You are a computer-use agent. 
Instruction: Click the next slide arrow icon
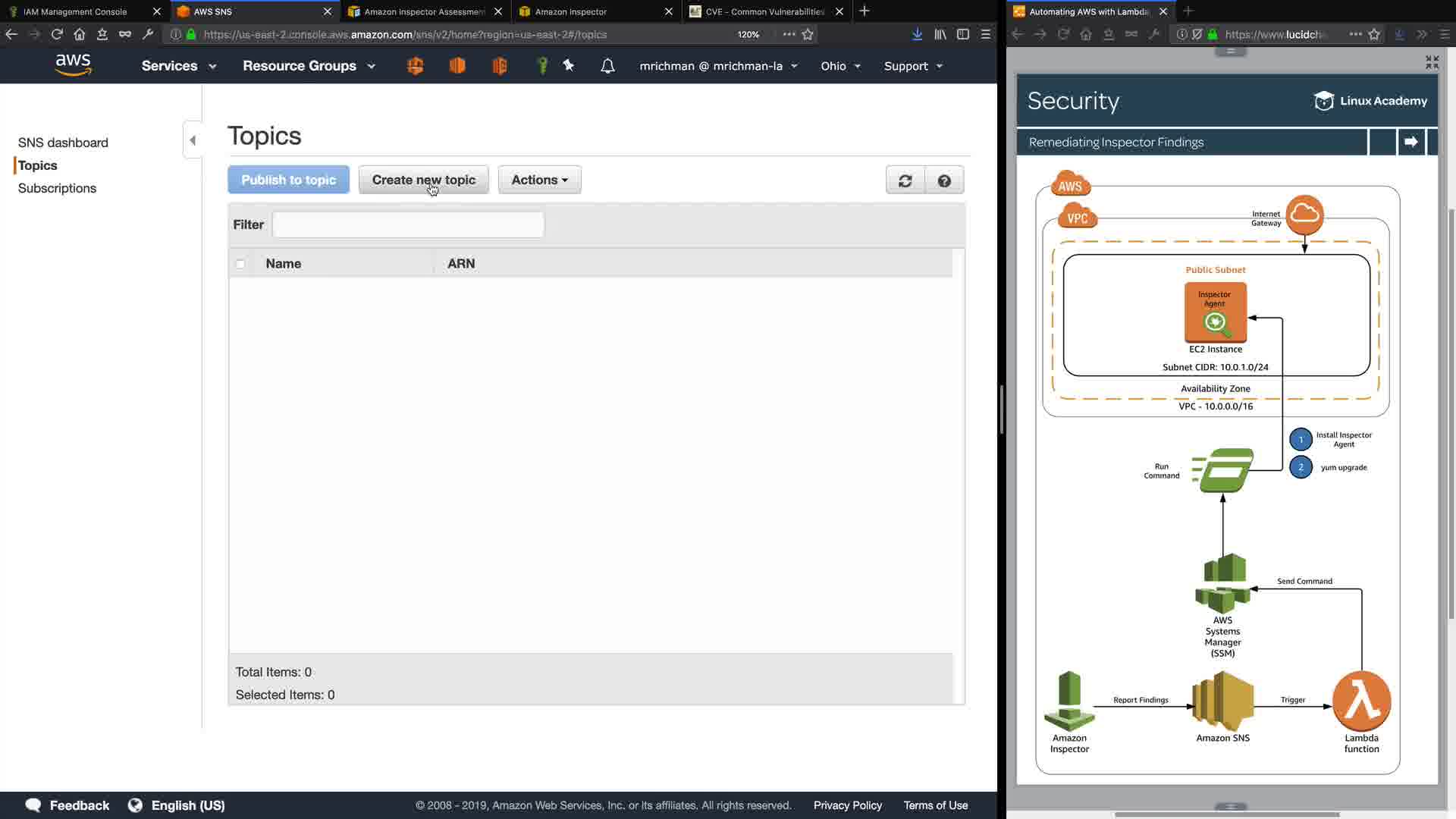[1410, 142]
